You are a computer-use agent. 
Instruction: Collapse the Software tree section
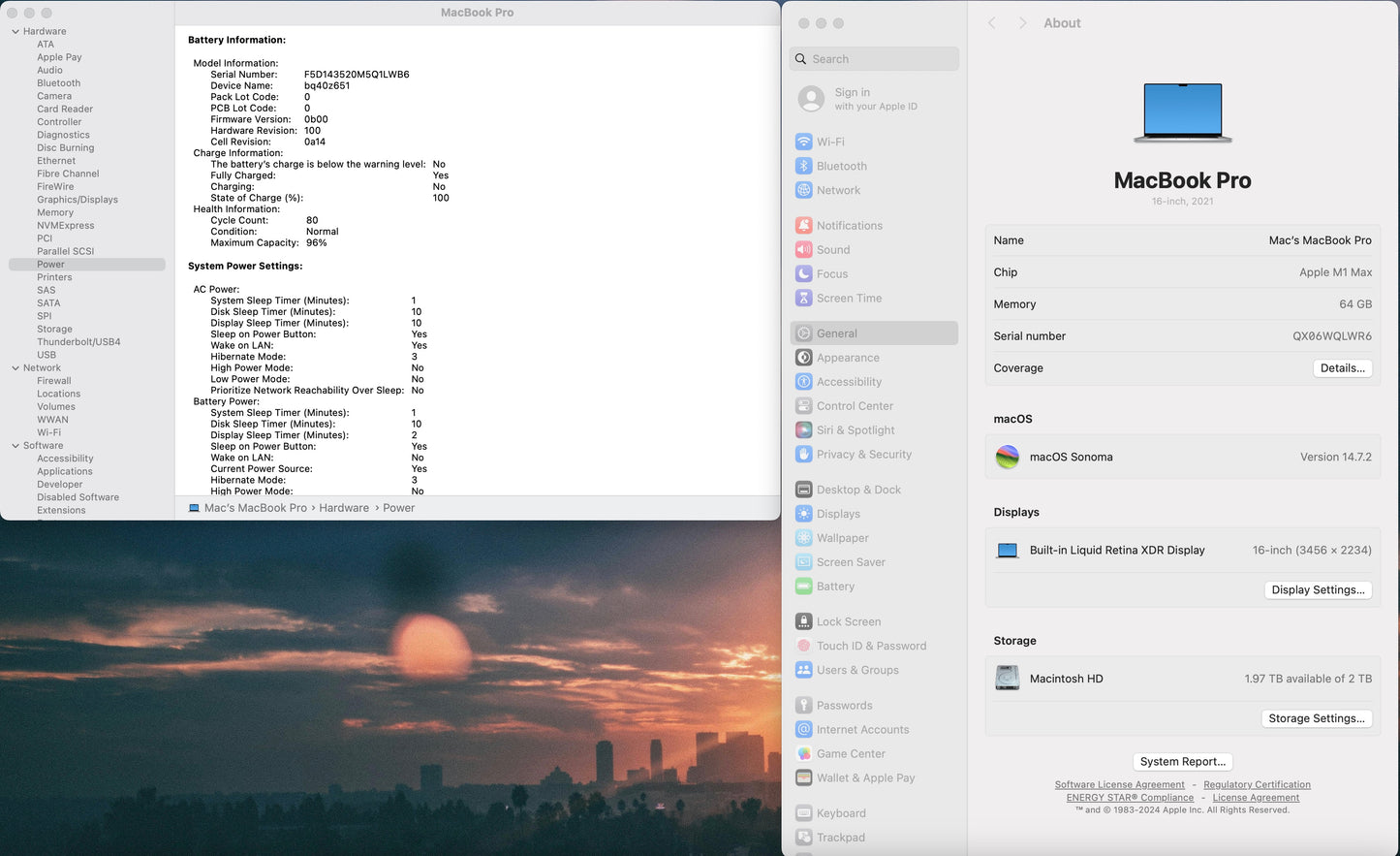coord(16,446)
